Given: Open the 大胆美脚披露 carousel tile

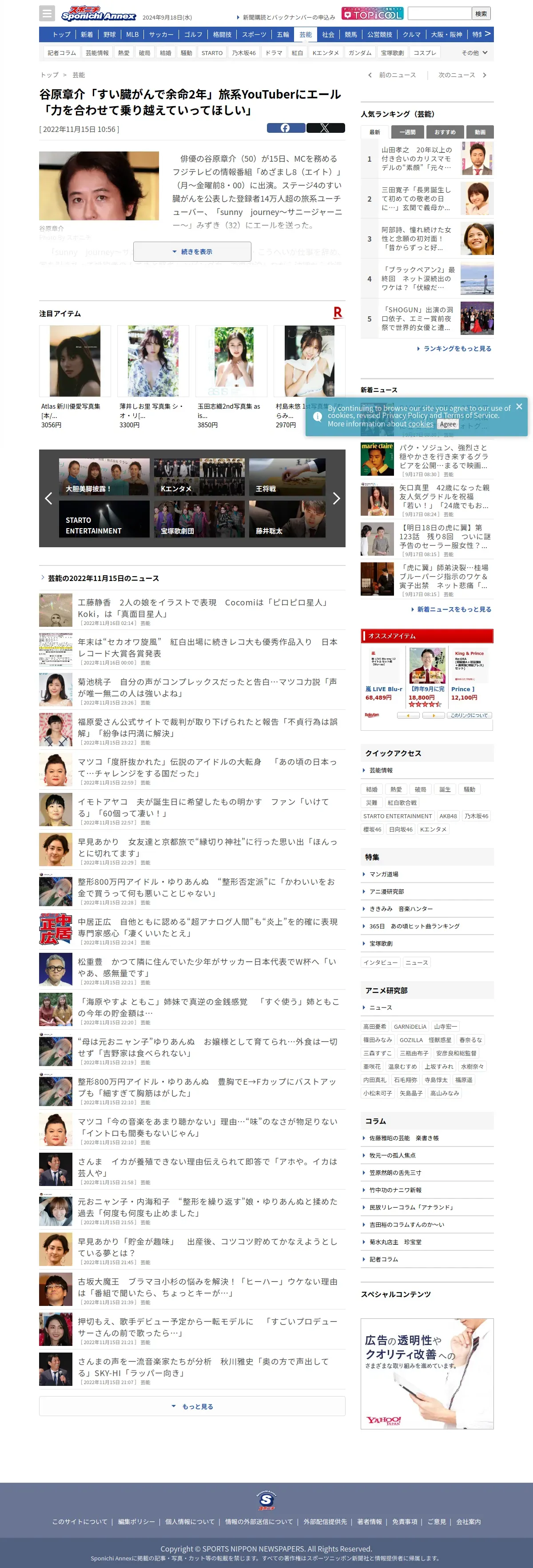Looking at the screenshot, I should [x=104, y=477].
